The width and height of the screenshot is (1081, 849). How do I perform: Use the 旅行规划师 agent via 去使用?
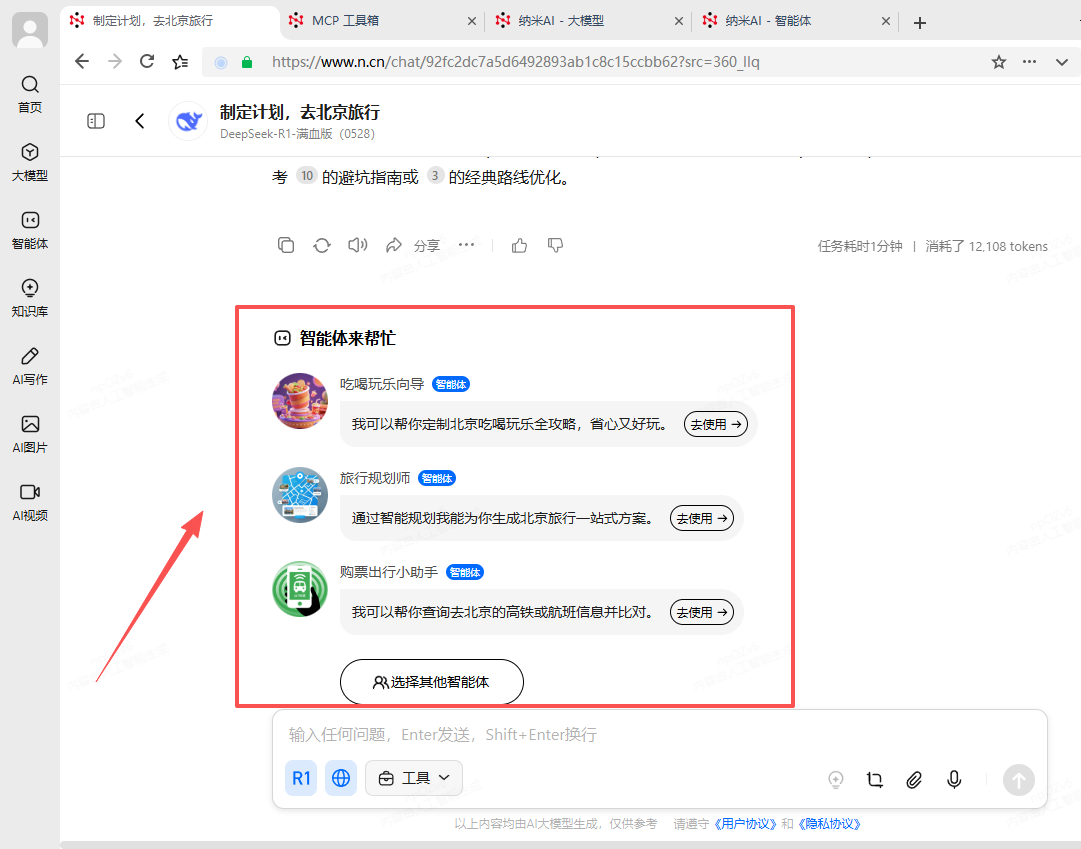coord(702,518)
